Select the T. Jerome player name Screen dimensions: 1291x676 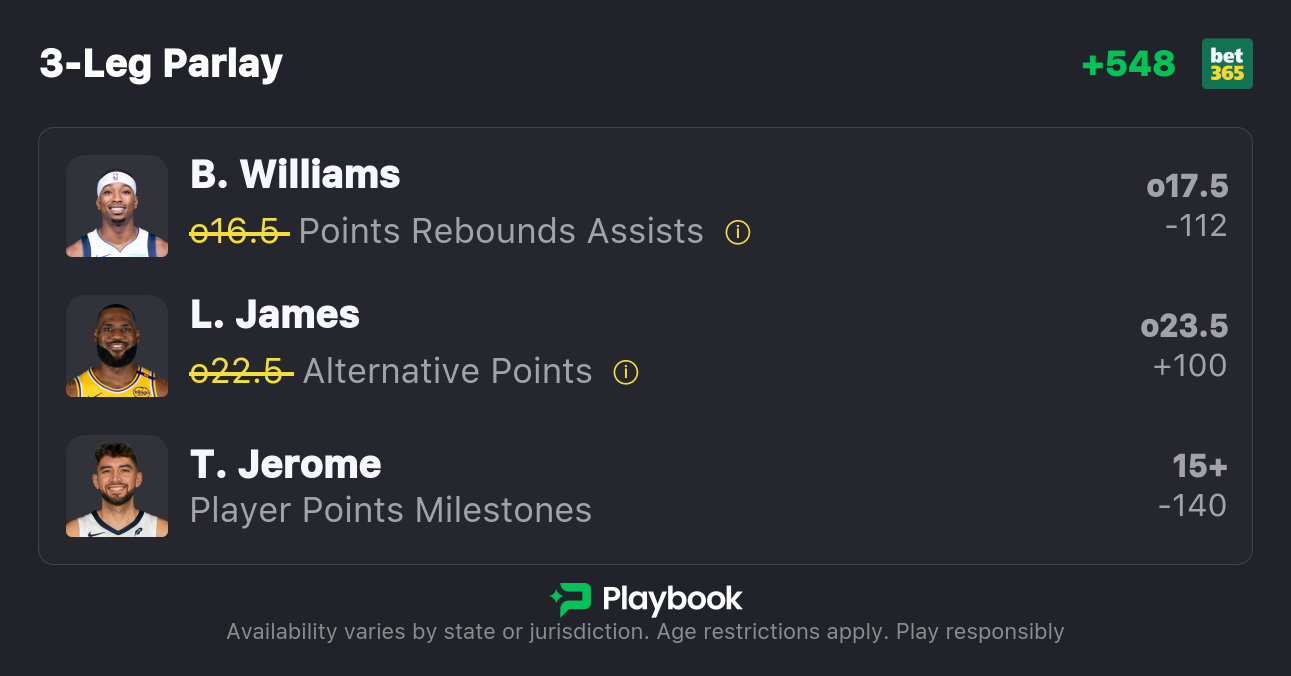[286, 465]
